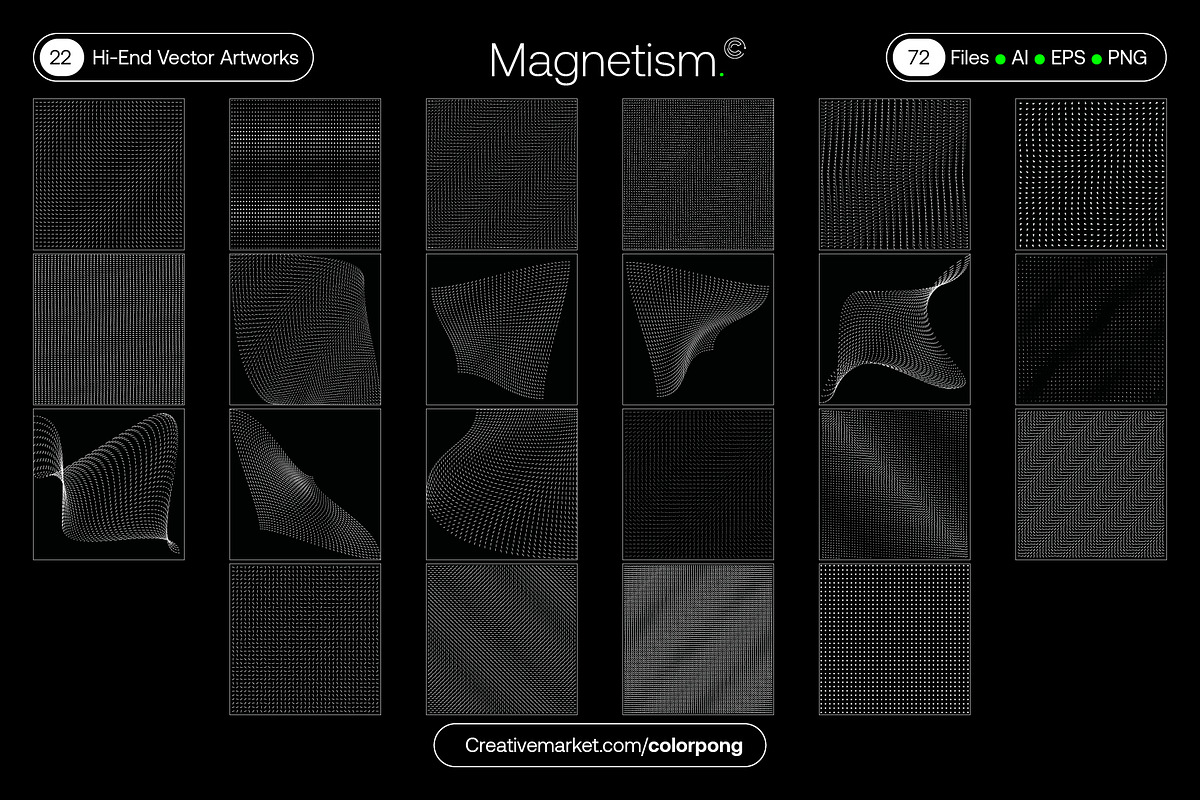Image resolution: width=1200 pixels, height=800 pixels.
Task: Open the bulging warped square mesh artwork
Action: [x=305, y=329]
